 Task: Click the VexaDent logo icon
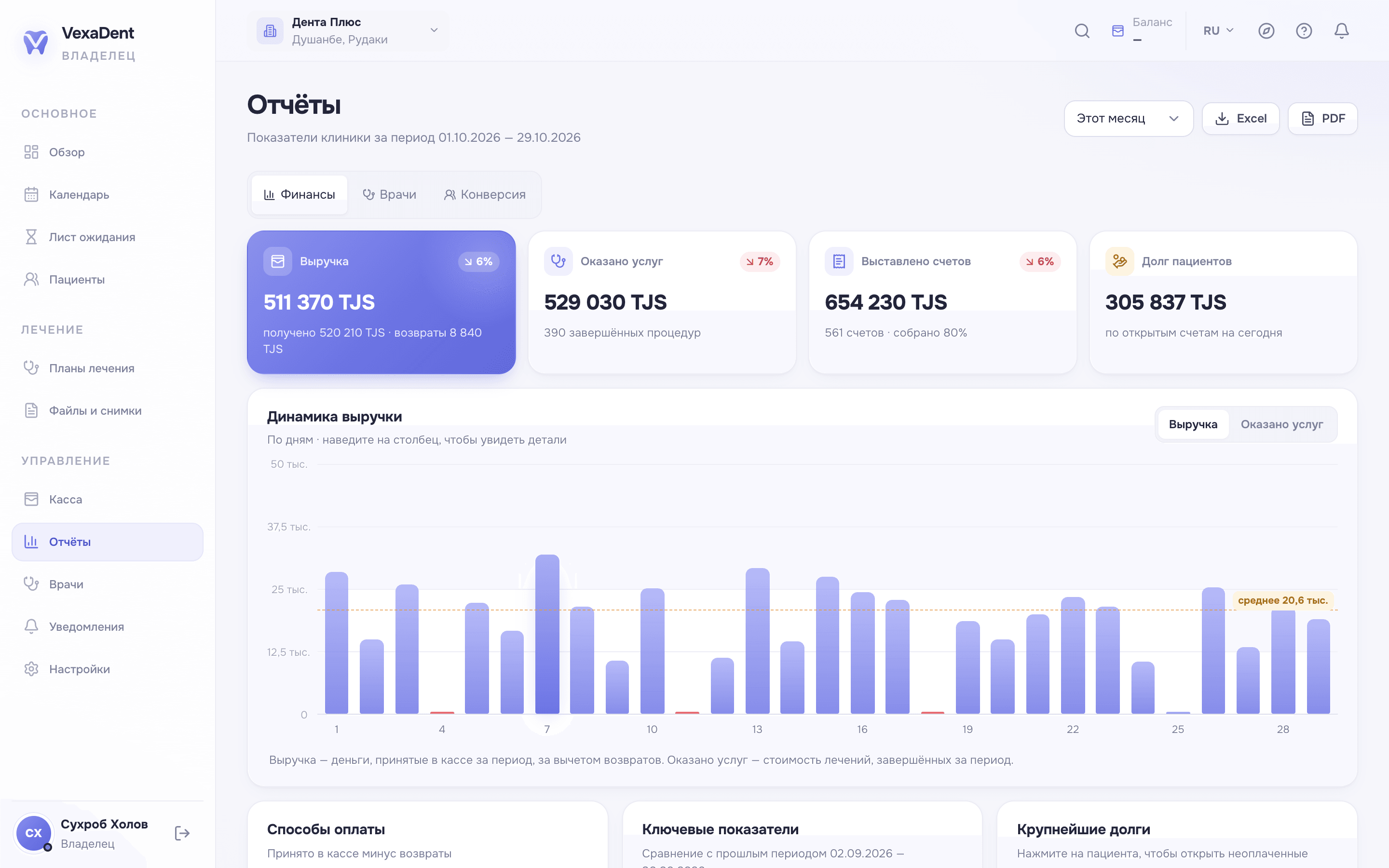(36, 43)
